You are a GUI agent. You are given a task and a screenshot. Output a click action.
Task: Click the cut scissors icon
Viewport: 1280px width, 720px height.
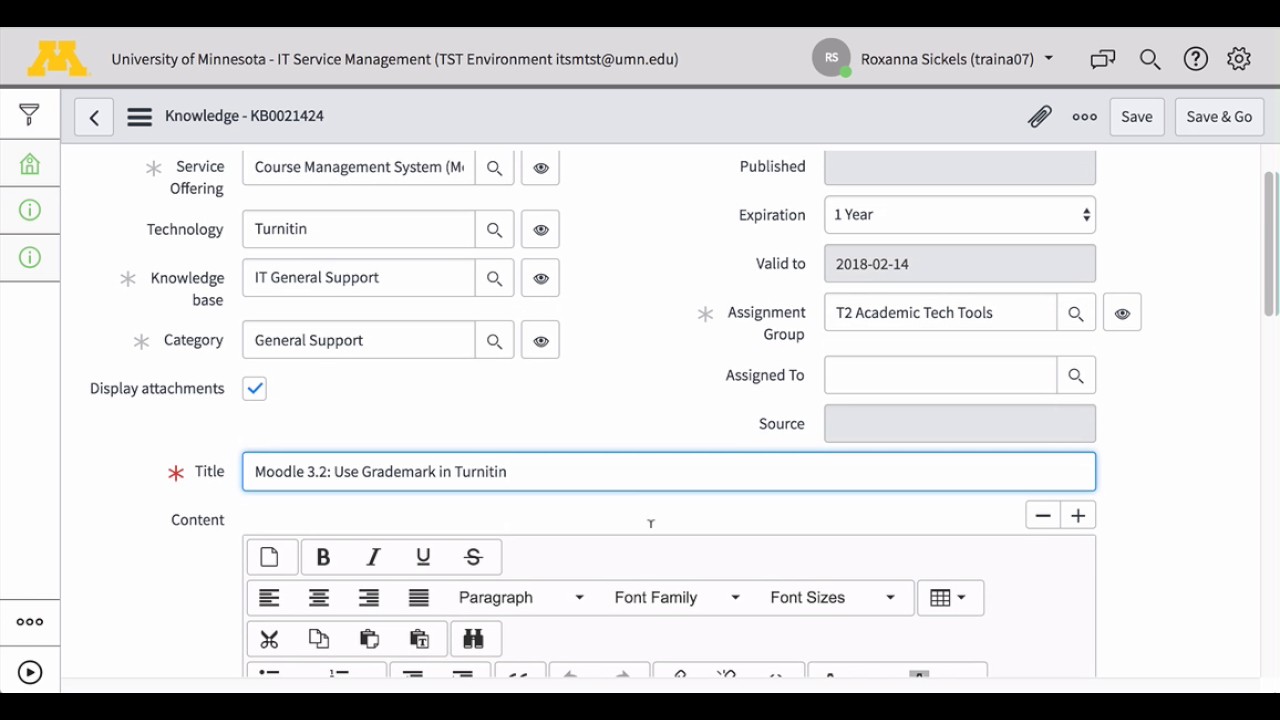tap(269, 639)
